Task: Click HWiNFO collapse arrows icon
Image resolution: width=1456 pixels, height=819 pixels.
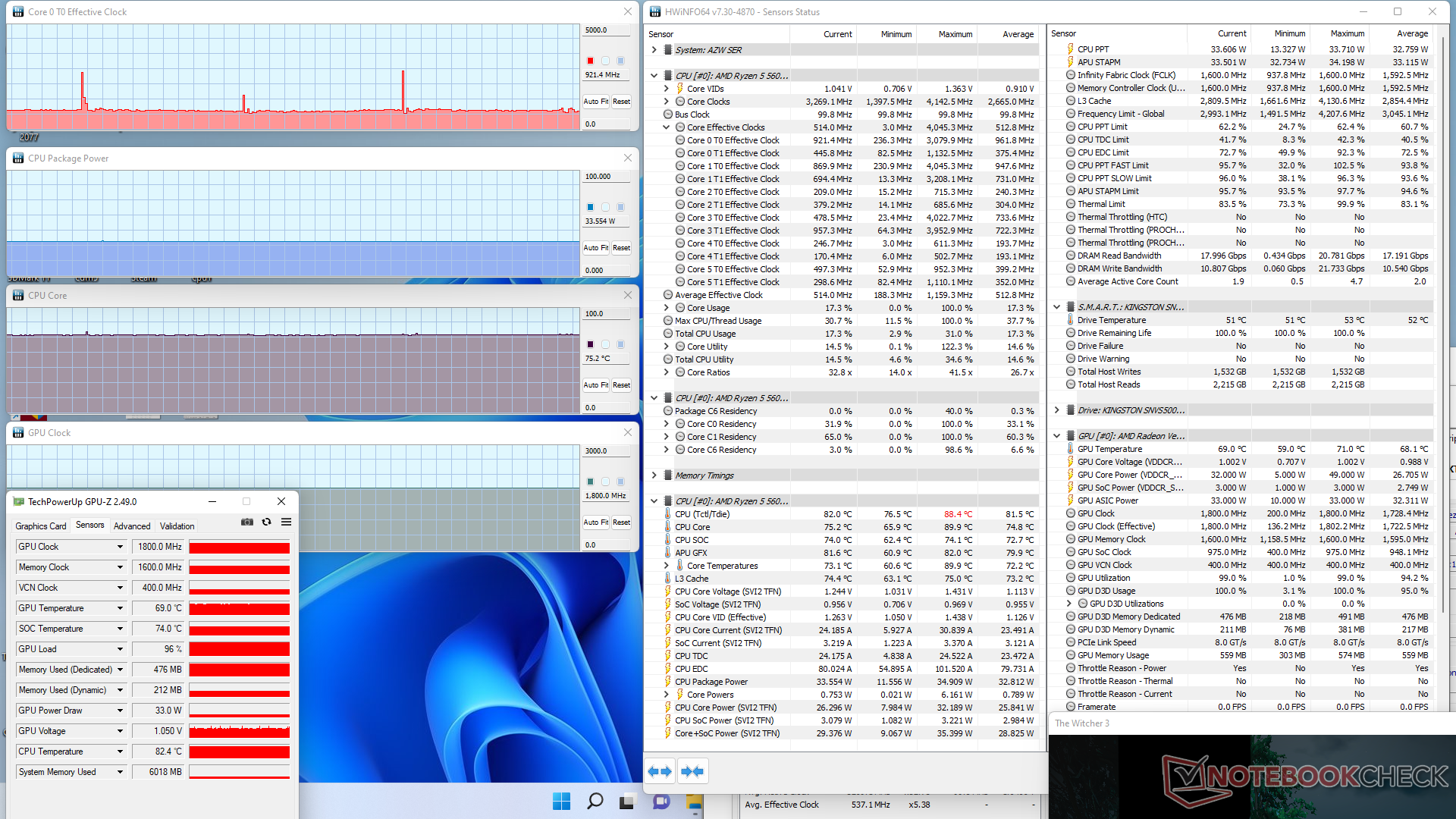Action: (692, 771)
